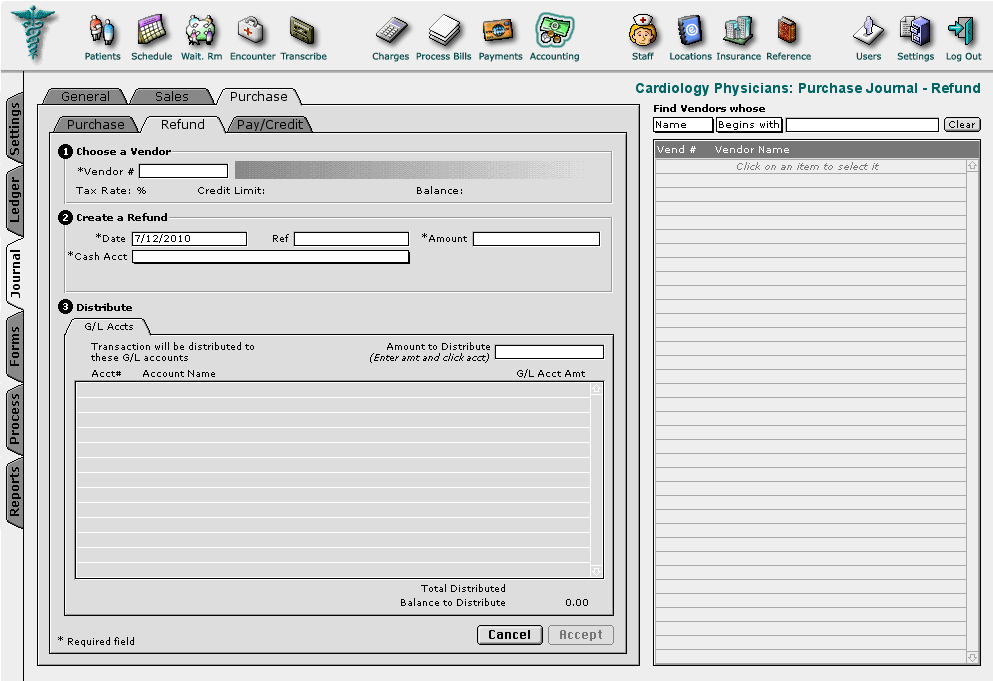Click the Clear button

(x=962, y=125)
